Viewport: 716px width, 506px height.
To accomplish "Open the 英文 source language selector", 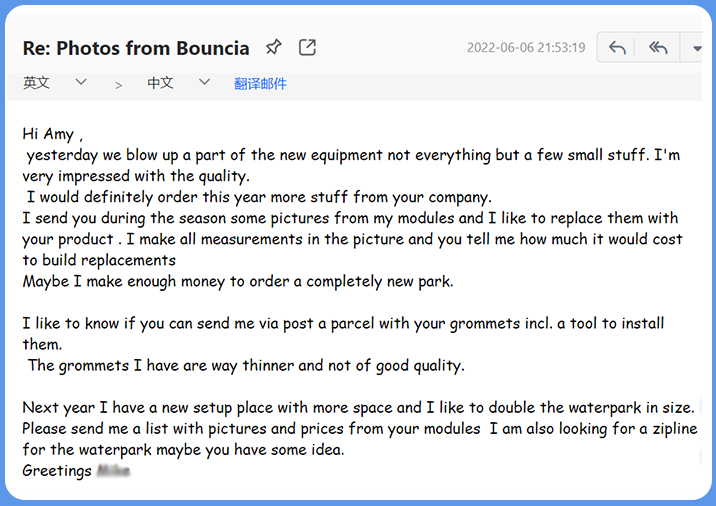I will point(37,83).
